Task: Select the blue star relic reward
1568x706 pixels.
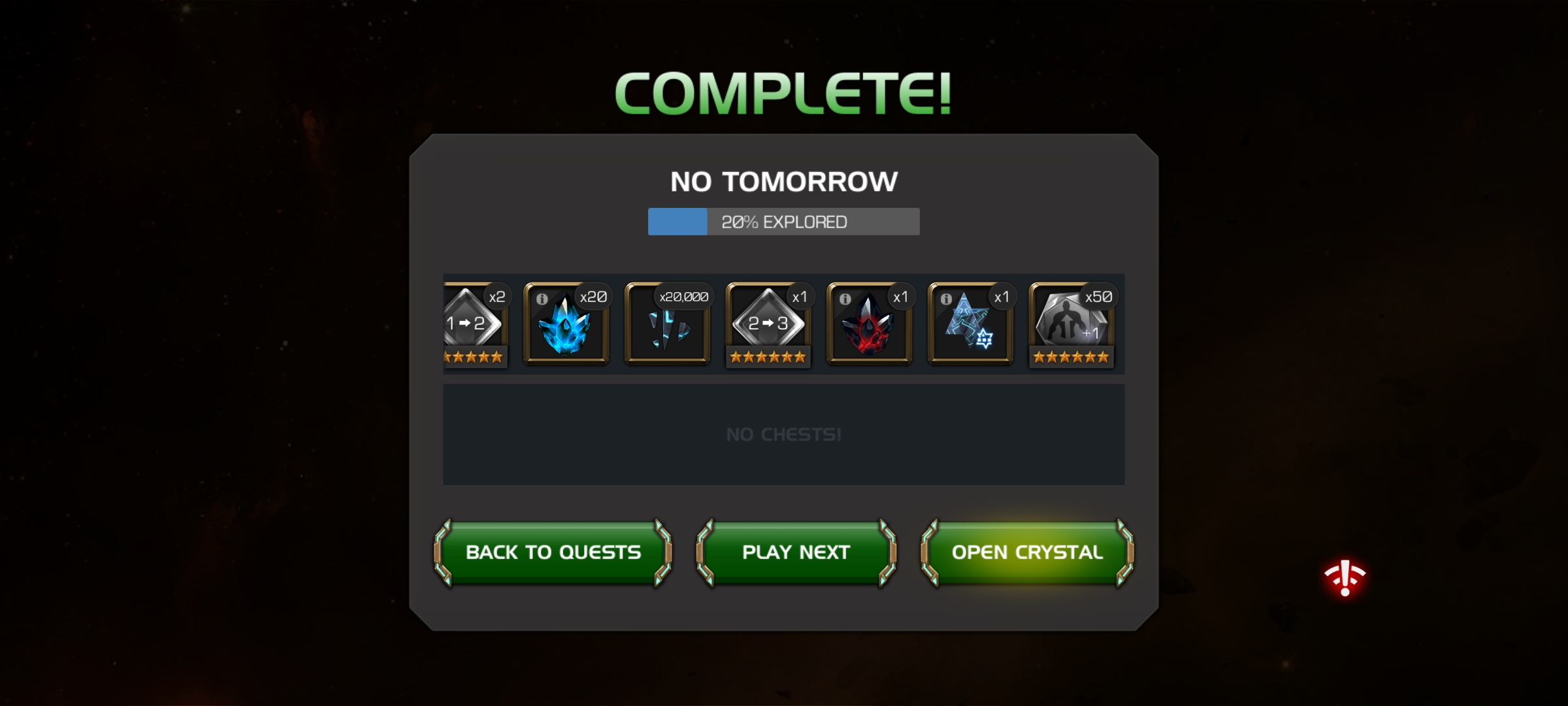Action: [971, 324]
